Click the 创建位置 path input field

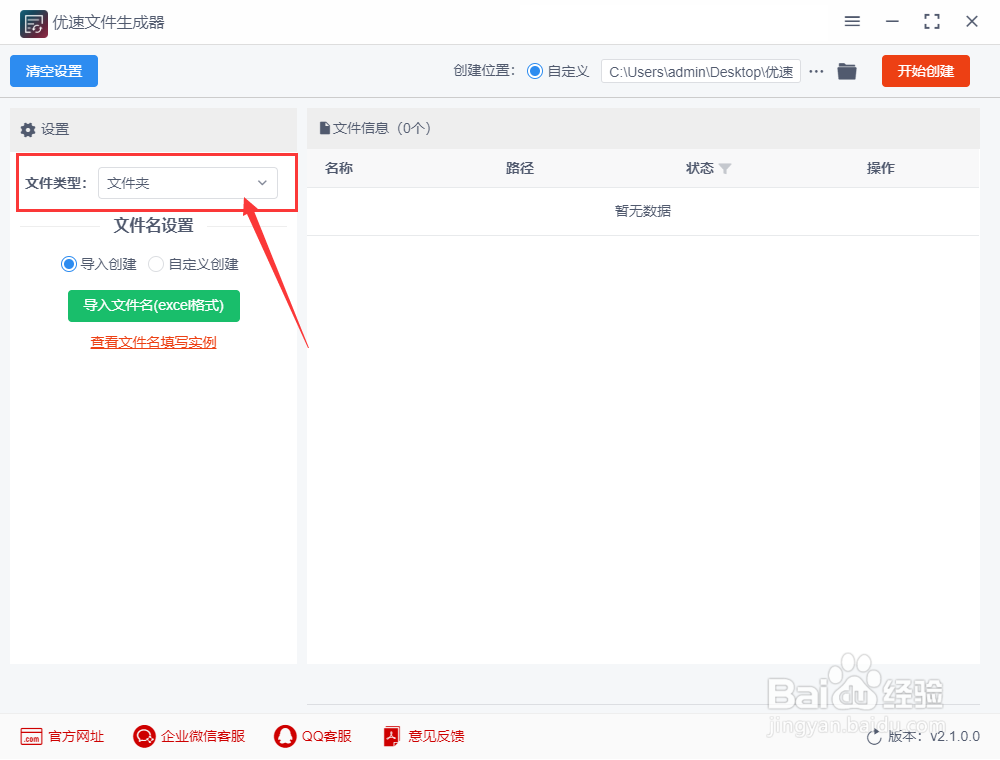click(700, 71)
